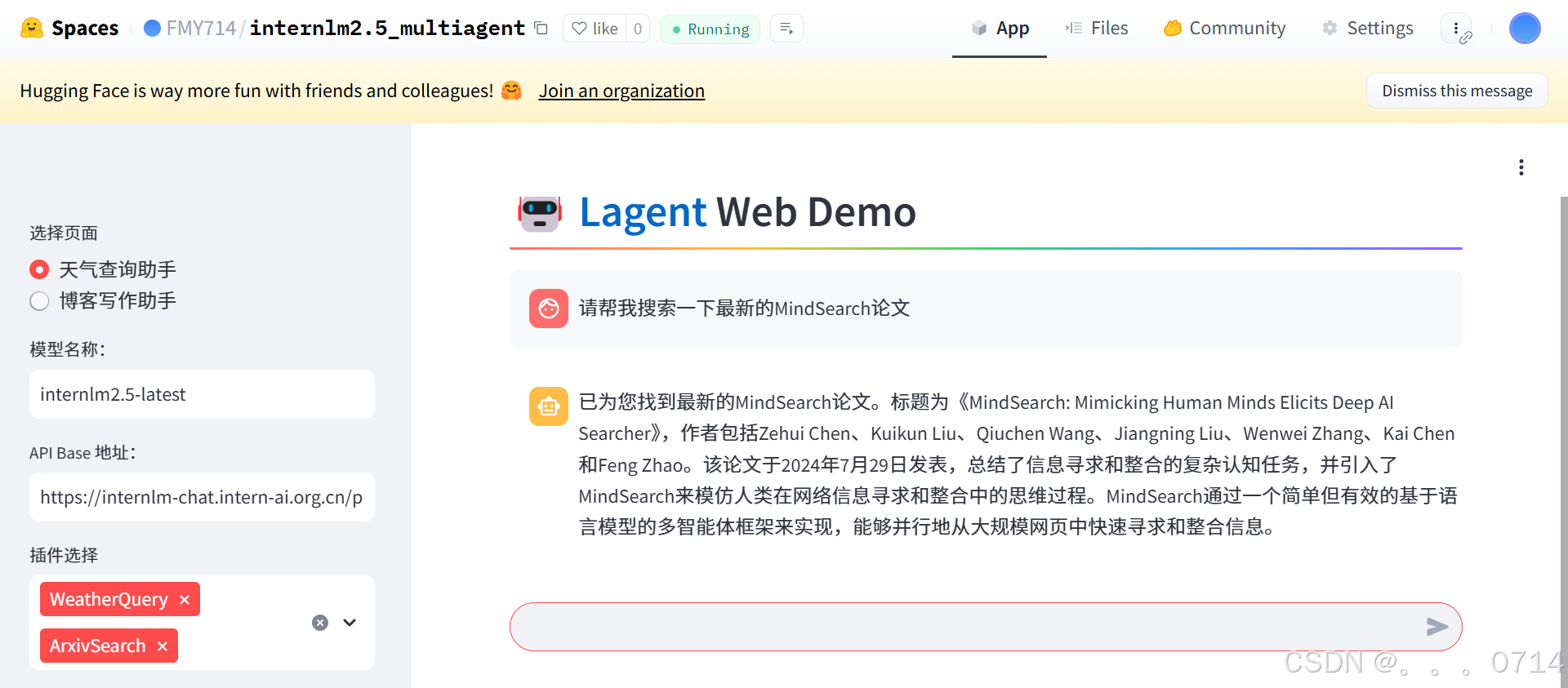Click the Running status badge
The image size is (1568, 688).
click(x=710, y=29)
